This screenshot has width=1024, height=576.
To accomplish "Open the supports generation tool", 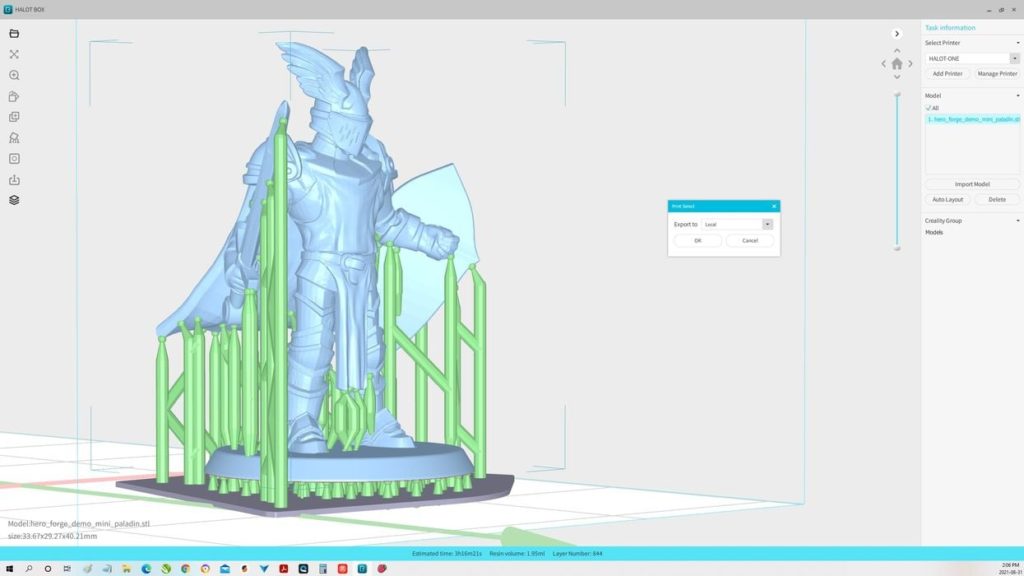I will pos(14,138).
